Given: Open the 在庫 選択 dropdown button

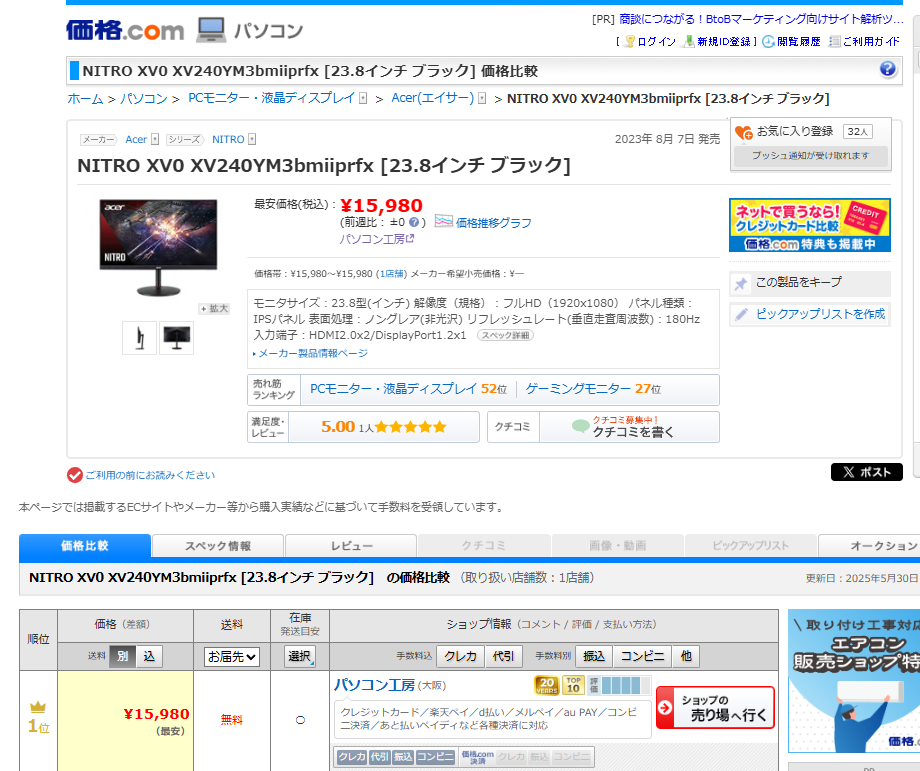Looking at the screenshot, I should (300, 656).
